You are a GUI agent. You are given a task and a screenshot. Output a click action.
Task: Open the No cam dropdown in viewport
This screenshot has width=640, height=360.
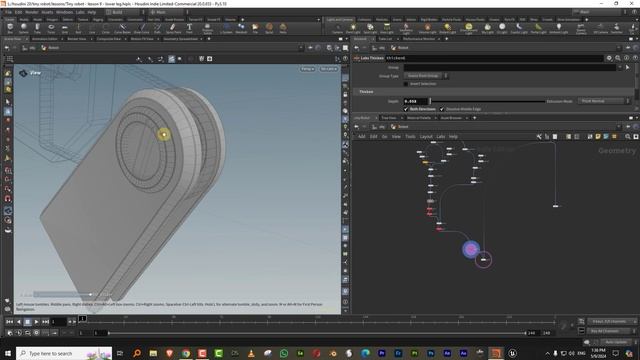click(329, 69)
